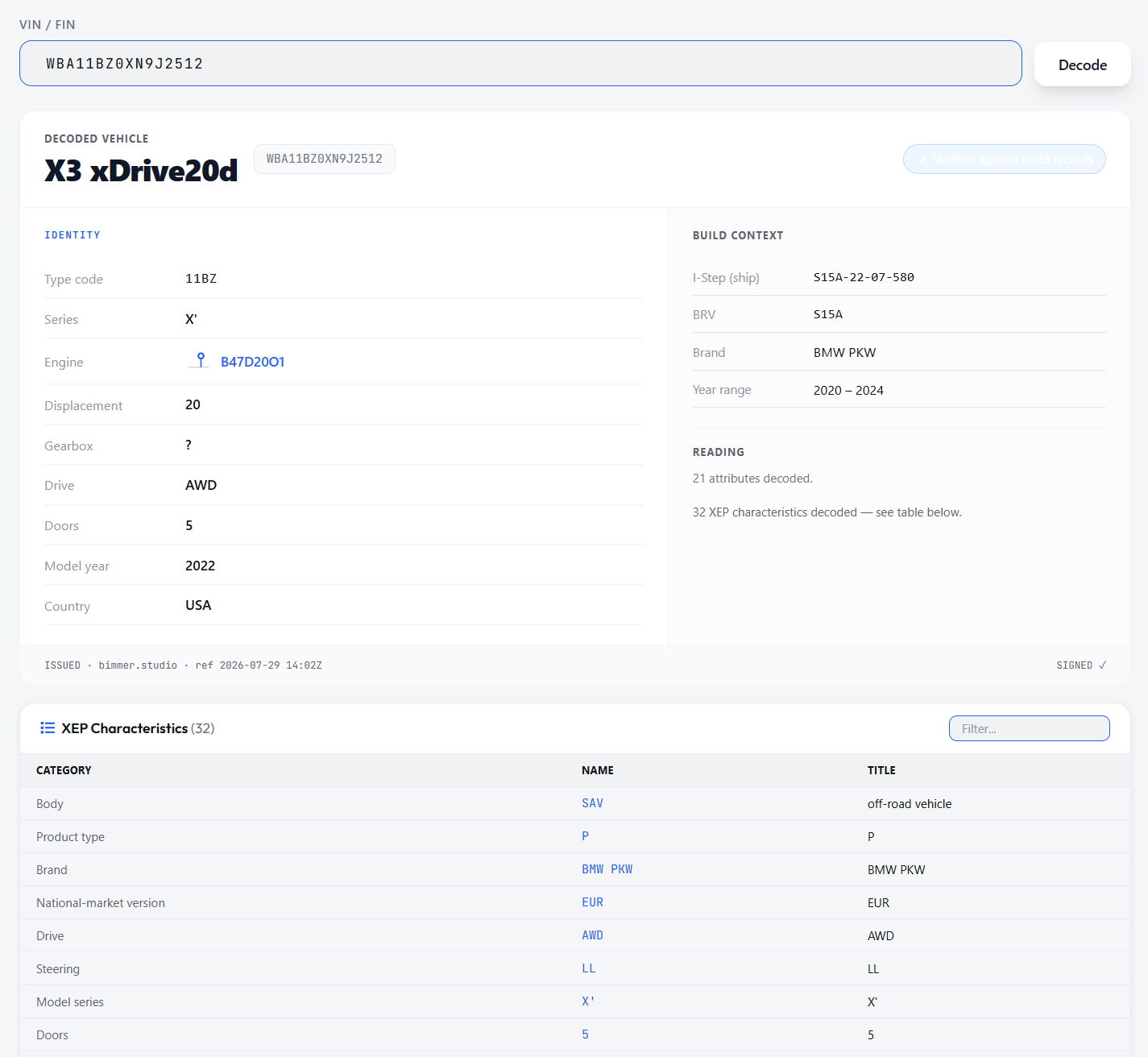Click the IDENTITY section heading
1148x1057 pixels.
click(x=73, y=235)
